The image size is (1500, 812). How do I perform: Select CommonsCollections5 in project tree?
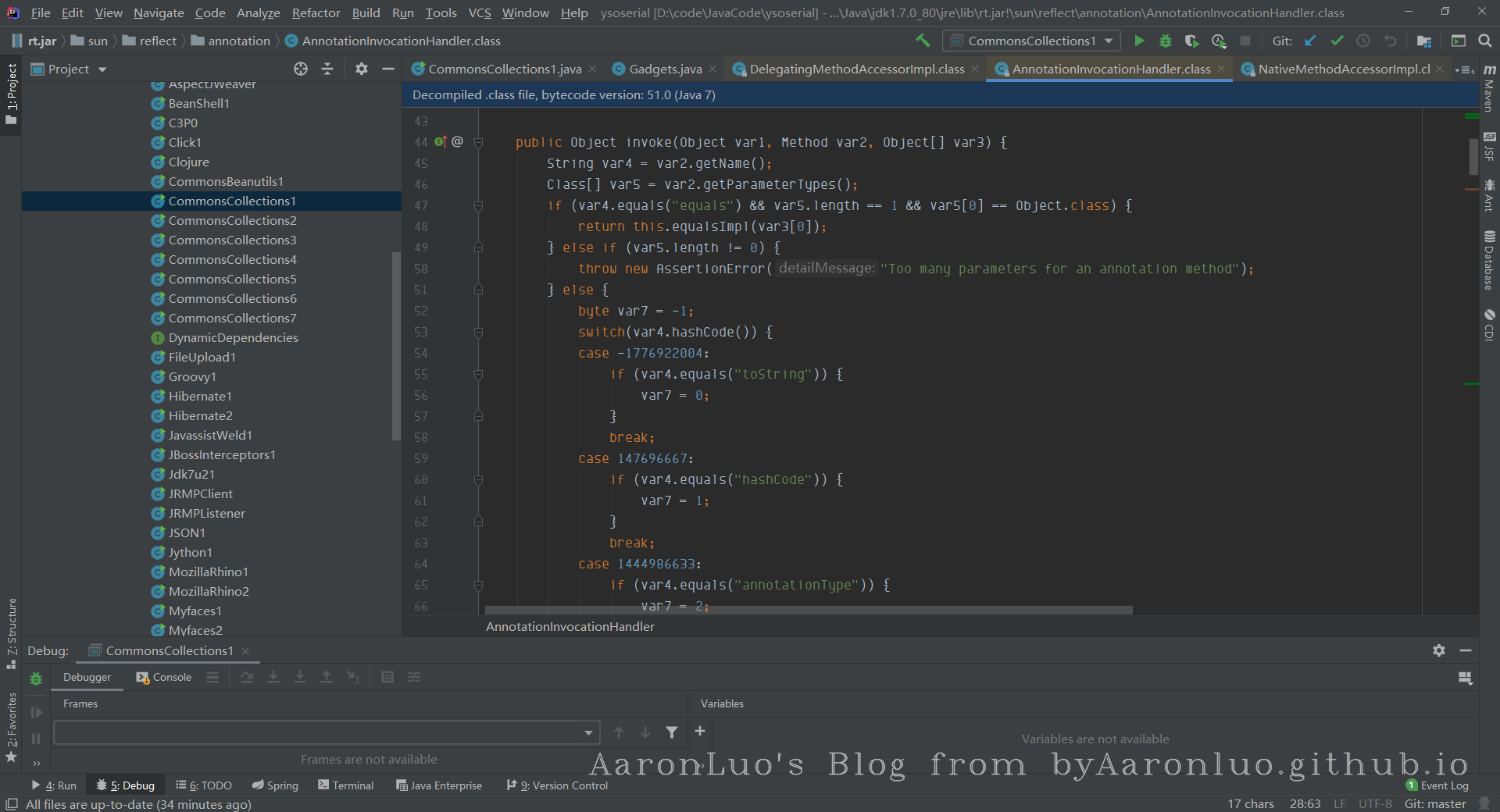tap(232, 279)
